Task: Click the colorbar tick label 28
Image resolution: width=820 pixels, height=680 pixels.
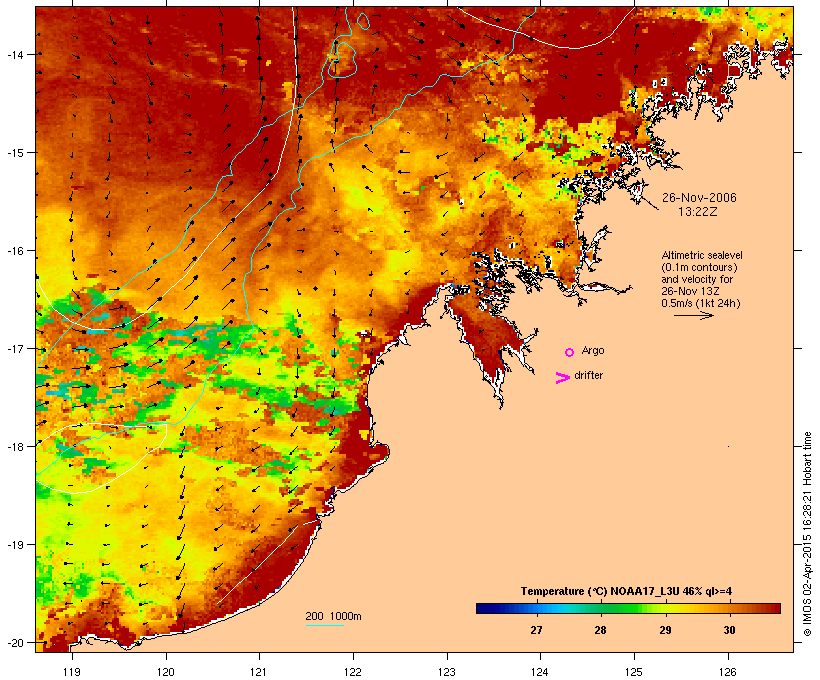Action: click(x=600, y=630)
